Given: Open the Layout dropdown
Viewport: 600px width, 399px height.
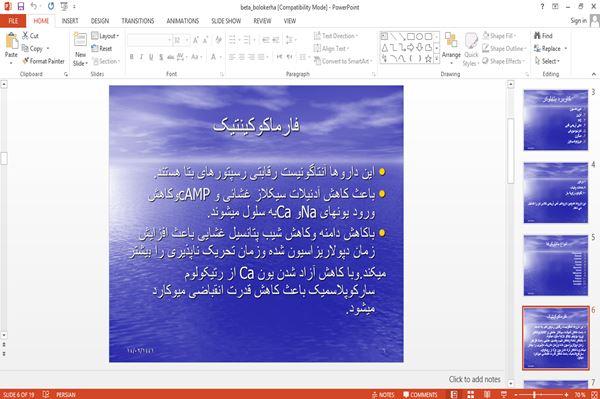Looking at the screenshot, I should tap(105, 36).
